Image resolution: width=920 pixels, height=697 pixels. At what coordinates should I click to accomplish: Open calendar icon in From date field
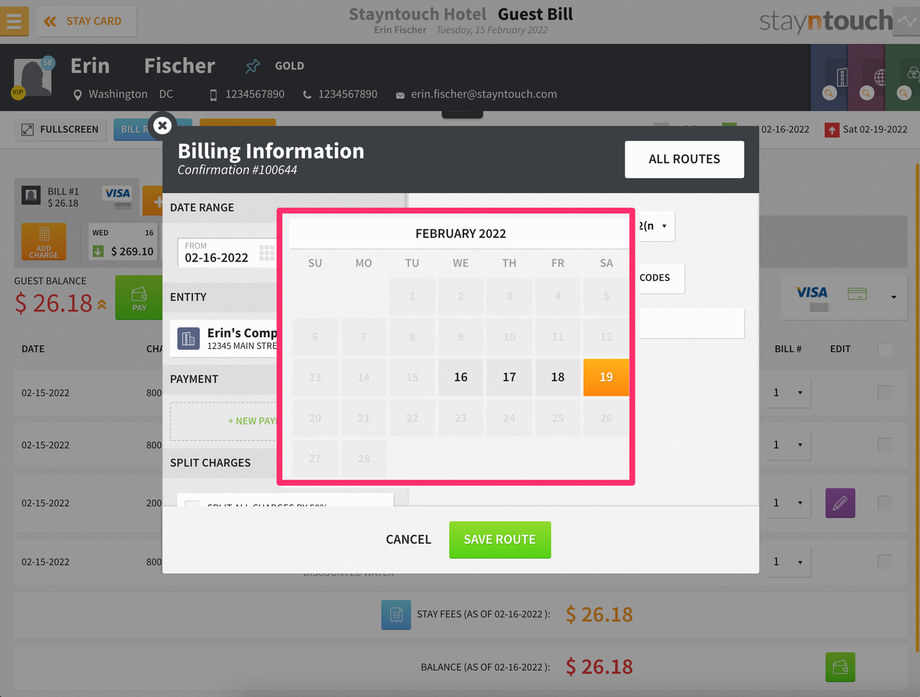[x=266, y=253]
